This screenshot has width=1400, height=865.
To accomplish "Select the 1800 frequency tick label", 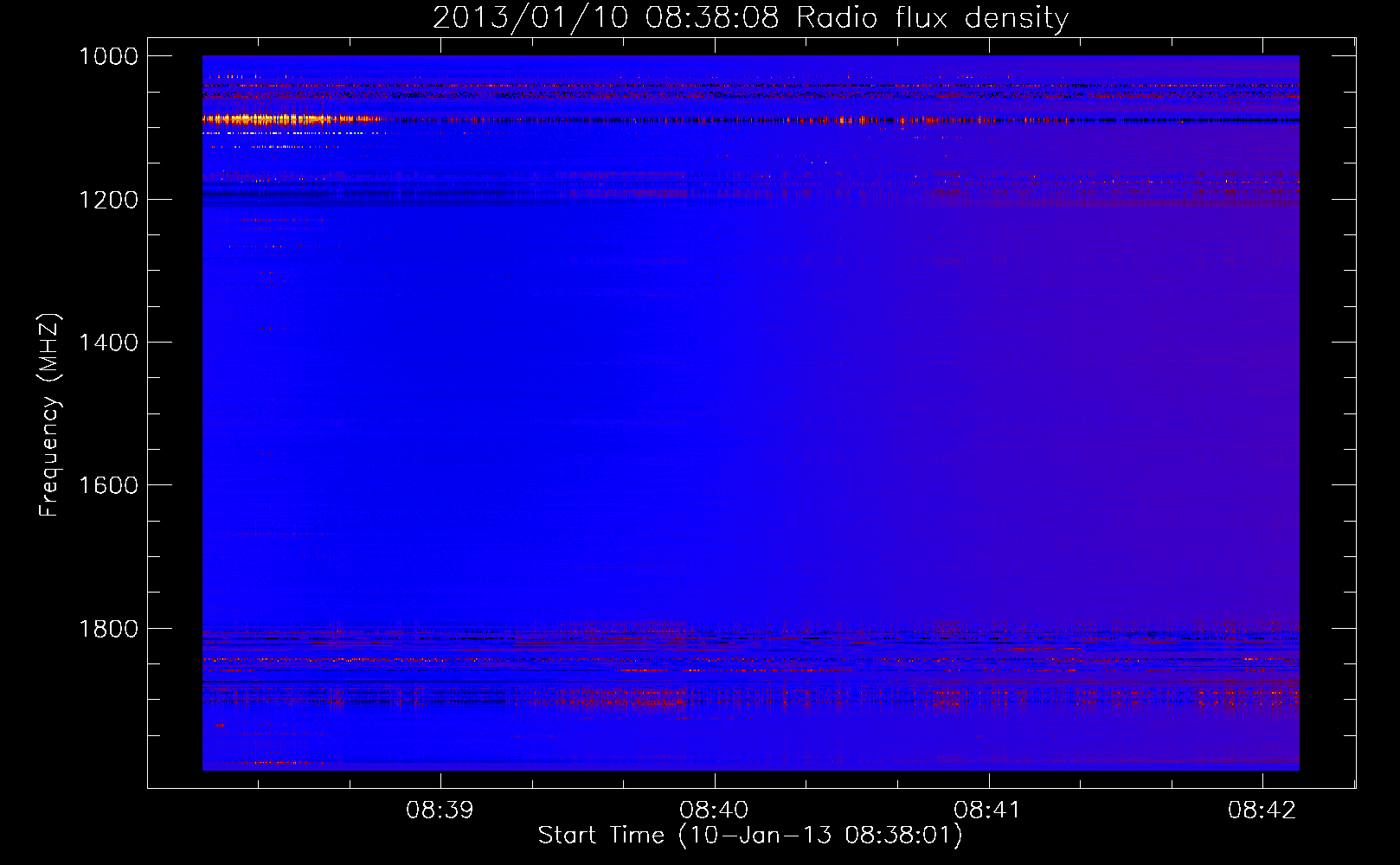I will [108, 629].
